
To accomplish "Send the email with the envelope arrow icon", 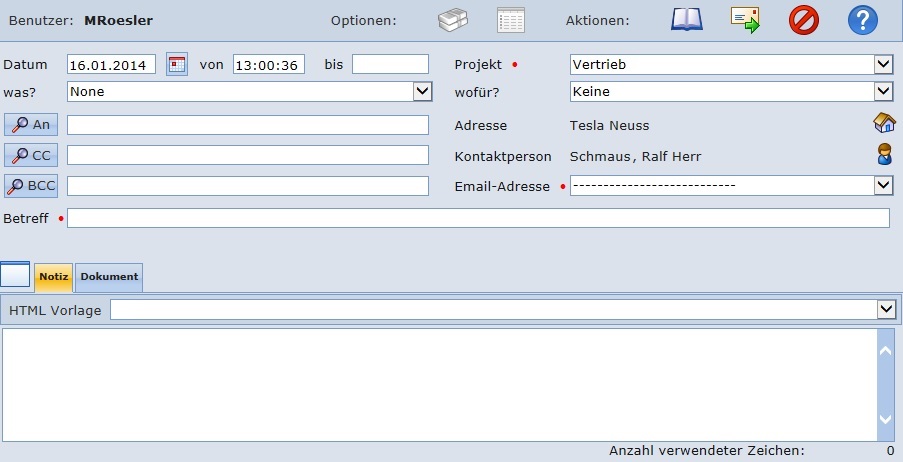I will pos(745,20).
